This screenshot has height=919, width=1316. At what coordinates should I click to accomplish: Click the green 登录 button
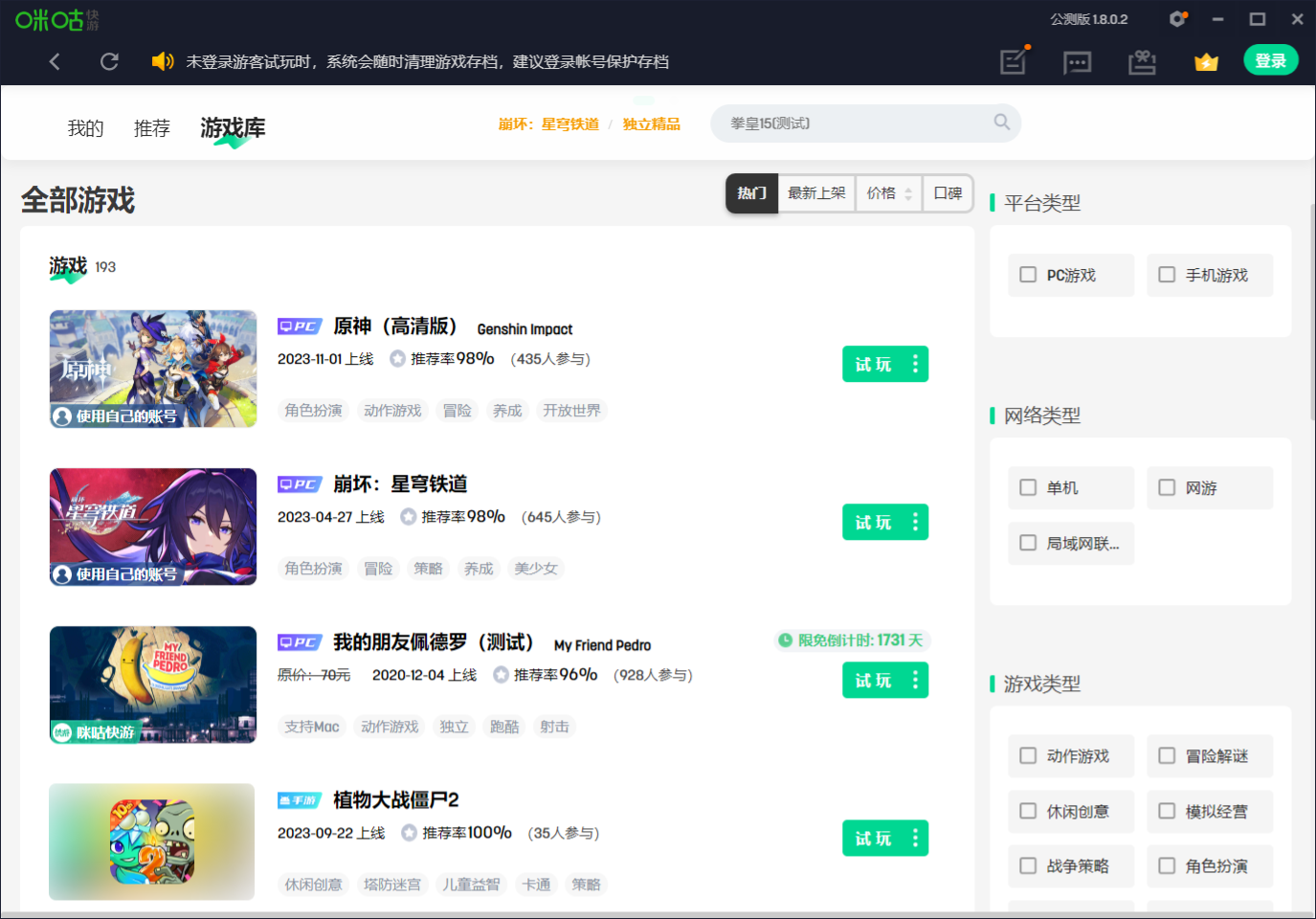(1270, 60)
